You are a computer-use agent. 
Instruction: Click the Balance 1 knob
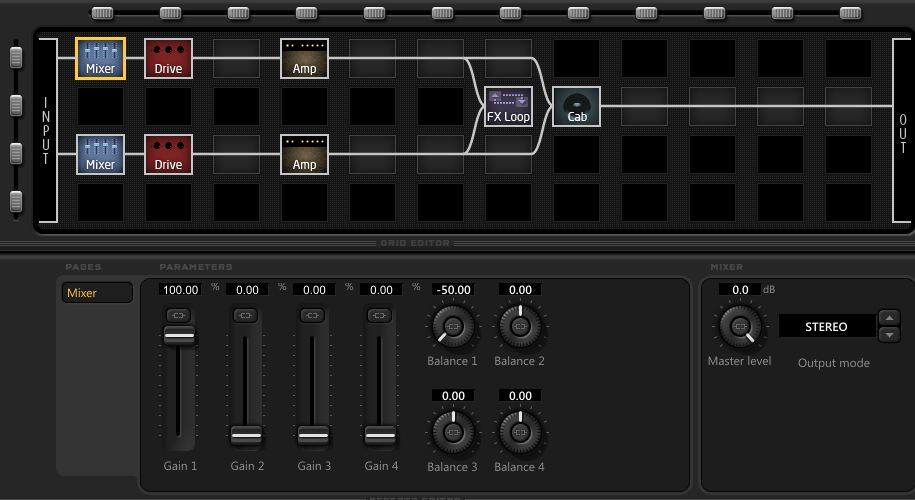[x=453, y=326]
